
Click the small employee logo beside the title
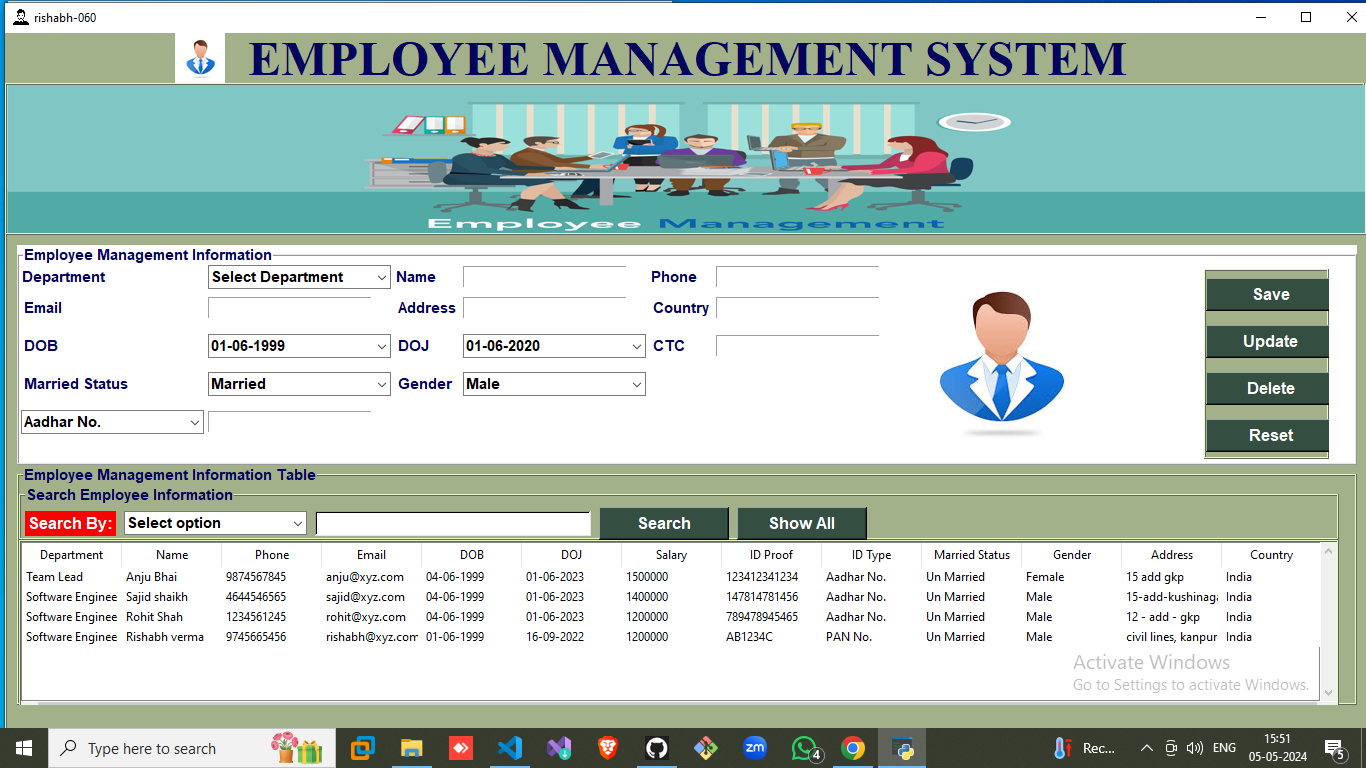(x=200, y=58)
